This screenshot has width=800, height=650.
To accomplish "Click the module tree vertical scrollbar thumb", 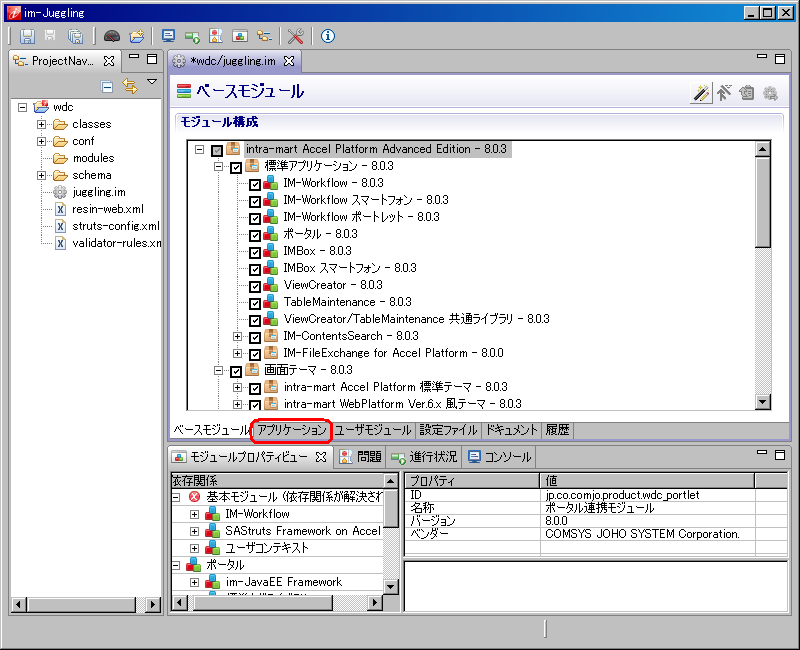I will pos(762,203).
